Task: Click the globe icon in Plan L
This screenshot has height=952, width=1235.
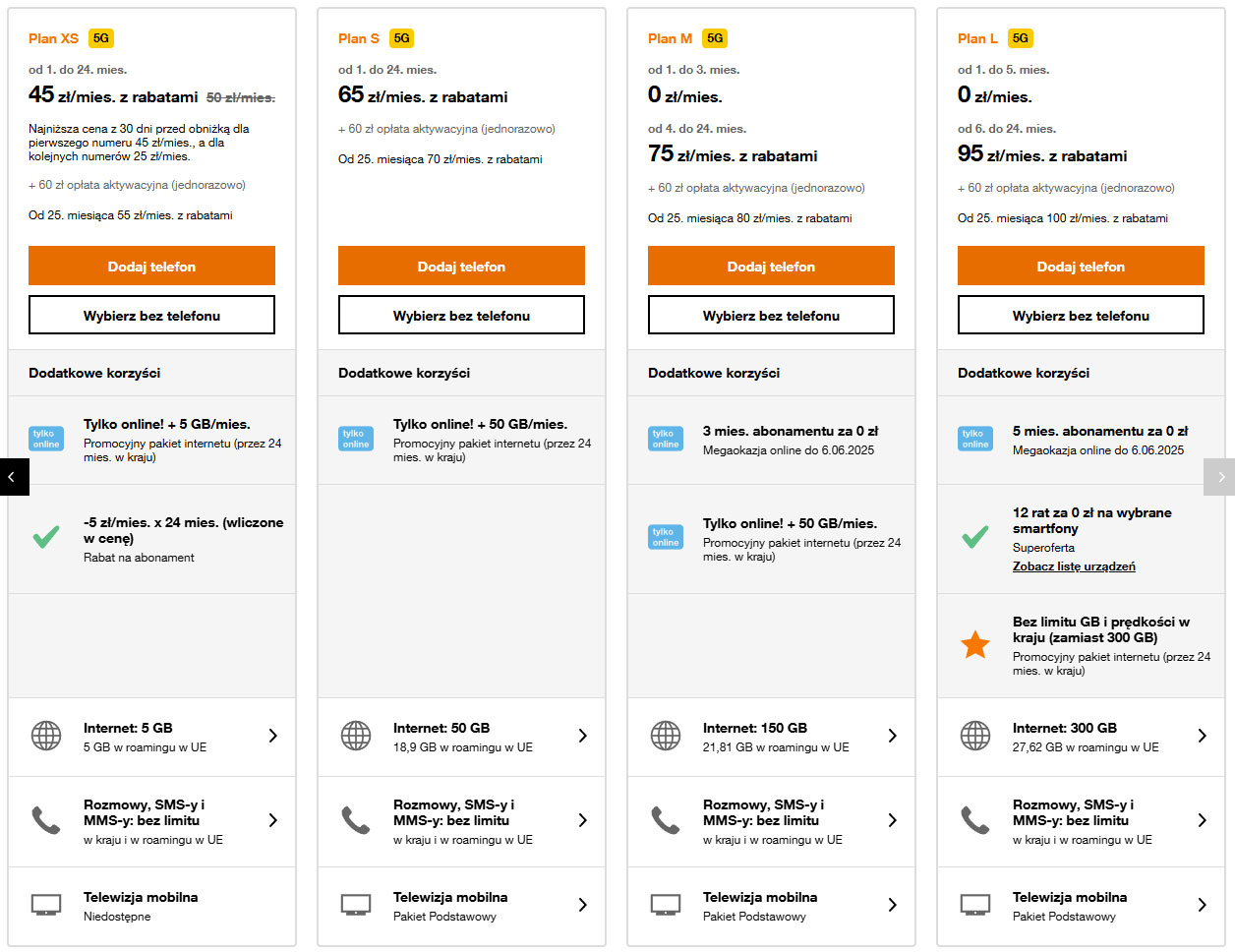Action: point(975,736)
